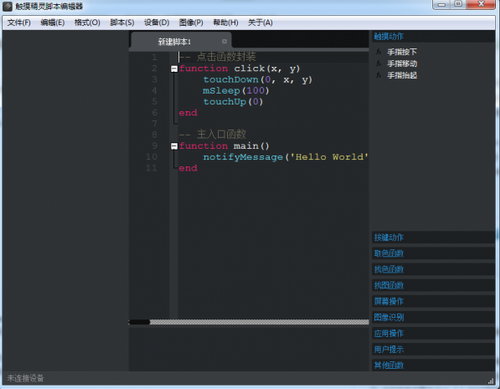
Task: Open the 设备(D) menu
Action: [x=157, y=23]
